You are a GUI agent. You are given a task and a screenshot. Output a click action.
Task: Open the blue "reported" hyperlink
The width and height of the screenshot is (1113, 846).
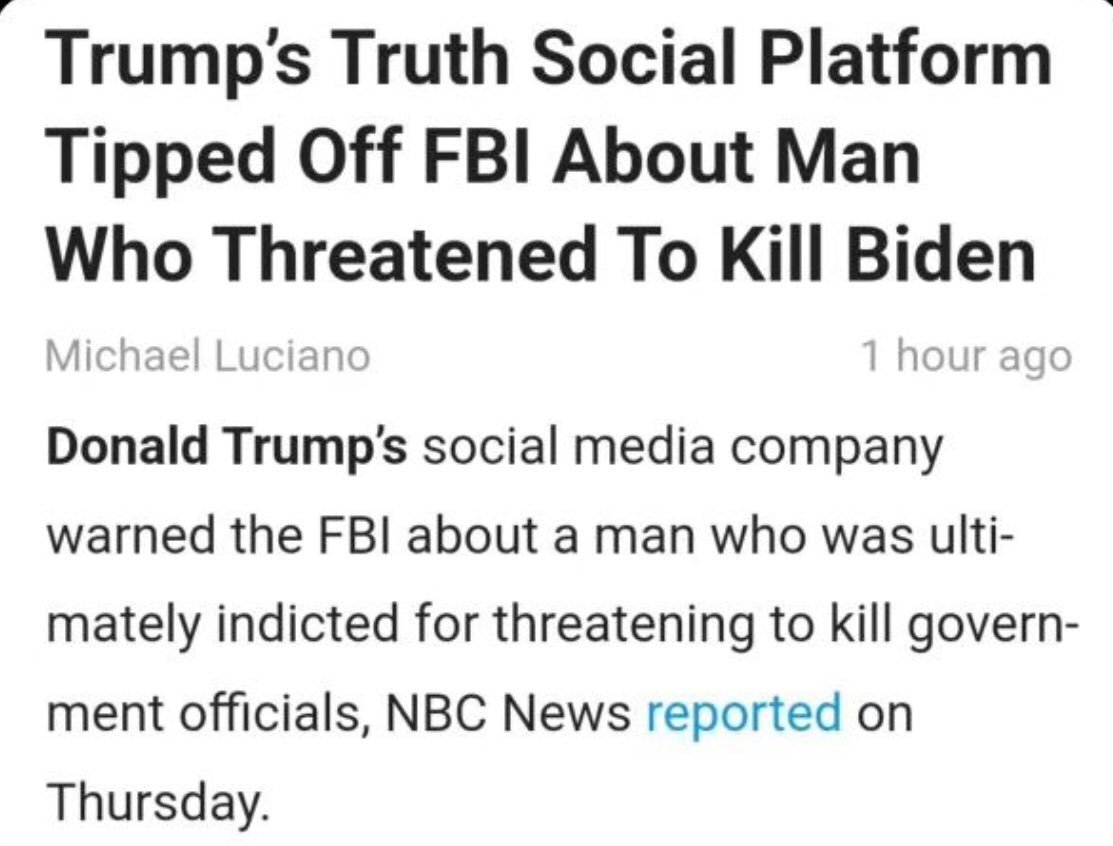(743, 713)
